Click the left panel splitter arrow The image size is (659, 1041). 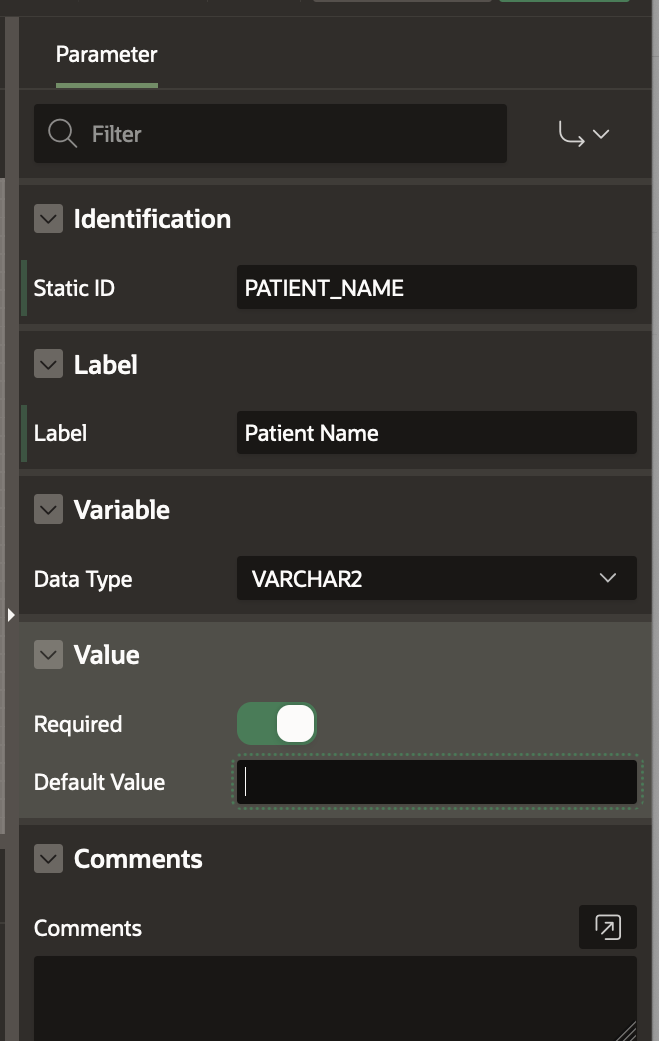click(x=11, y=614)
